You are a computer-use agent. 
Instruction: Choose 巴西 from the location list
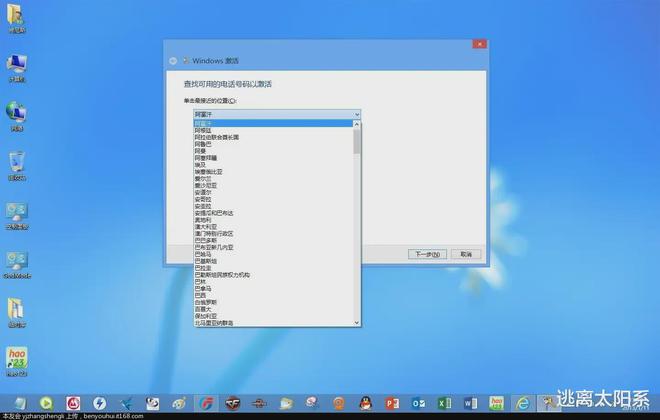coord(273,295)
